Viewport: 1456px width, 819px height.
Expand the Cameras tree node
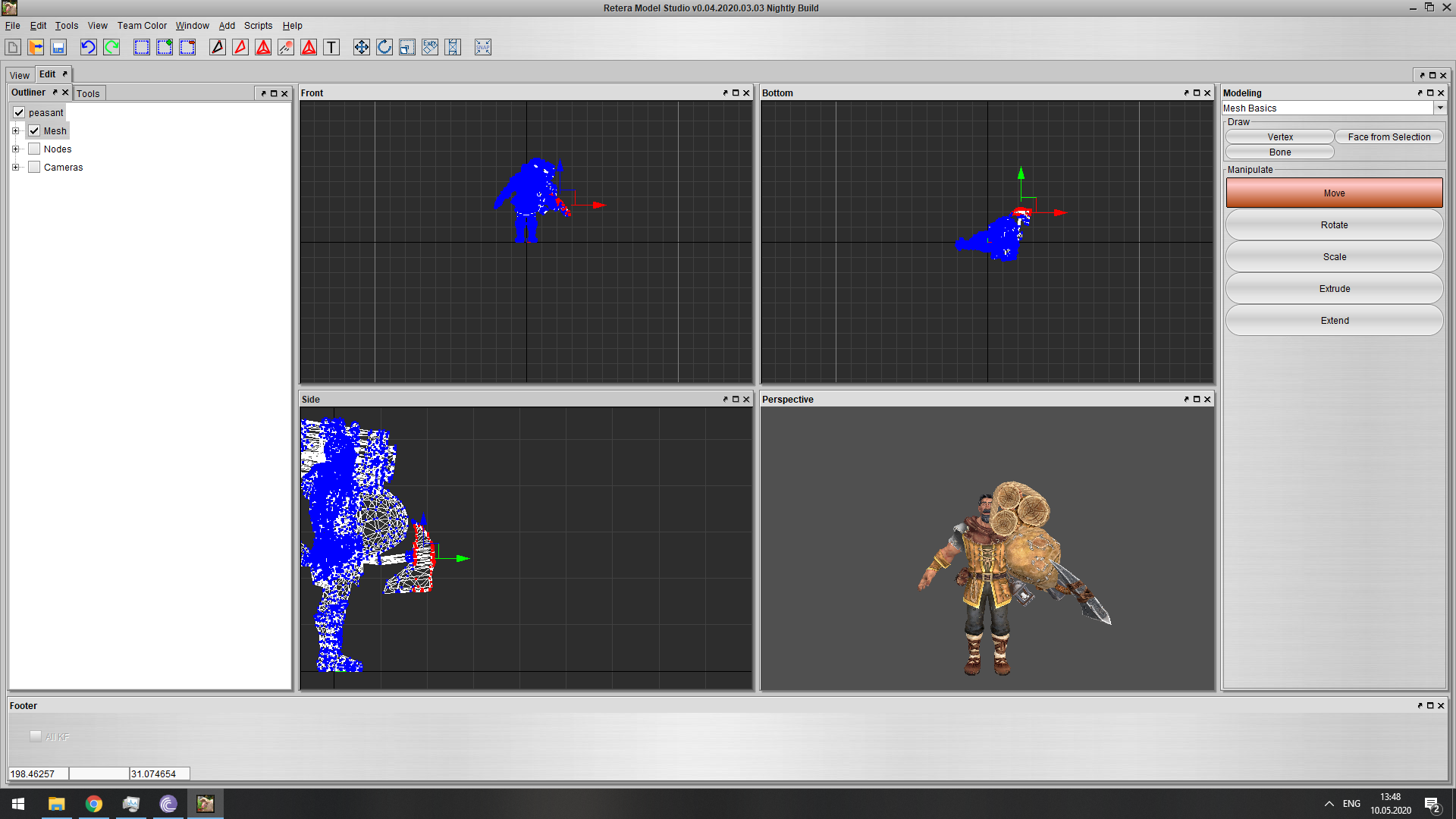(15, 167)
